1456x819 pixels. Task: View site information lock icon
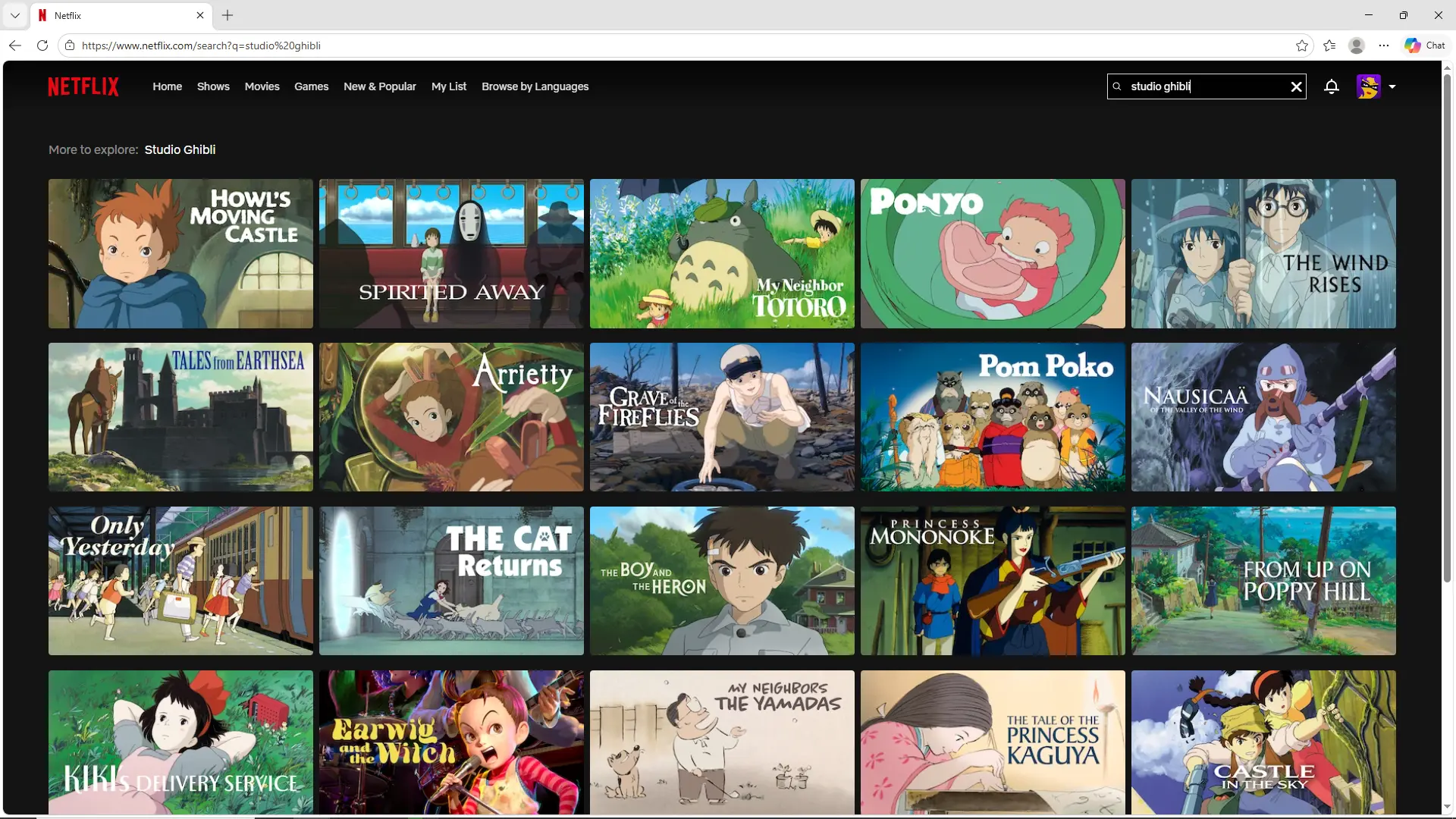click(70, 45)
